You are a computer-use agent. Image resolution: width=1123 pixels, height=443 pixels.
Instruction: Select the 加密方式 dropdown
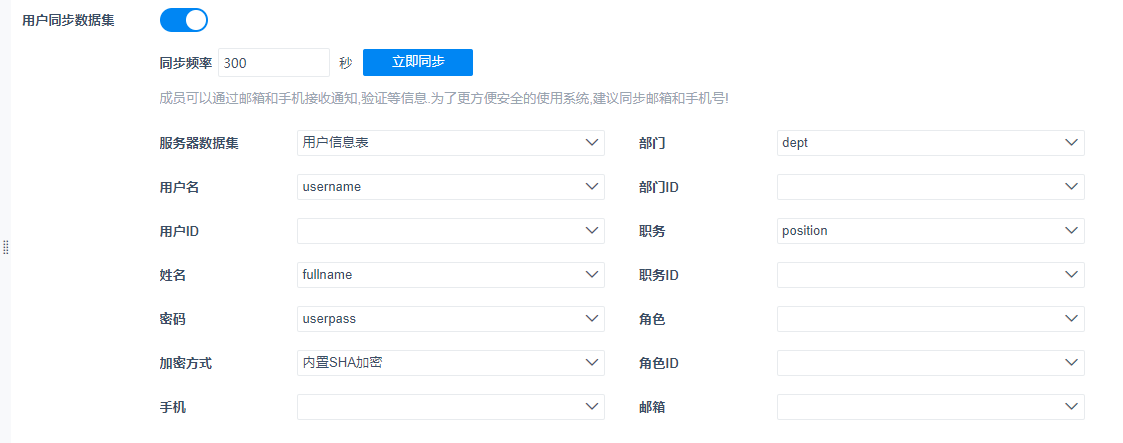click(x=450, y=363)
